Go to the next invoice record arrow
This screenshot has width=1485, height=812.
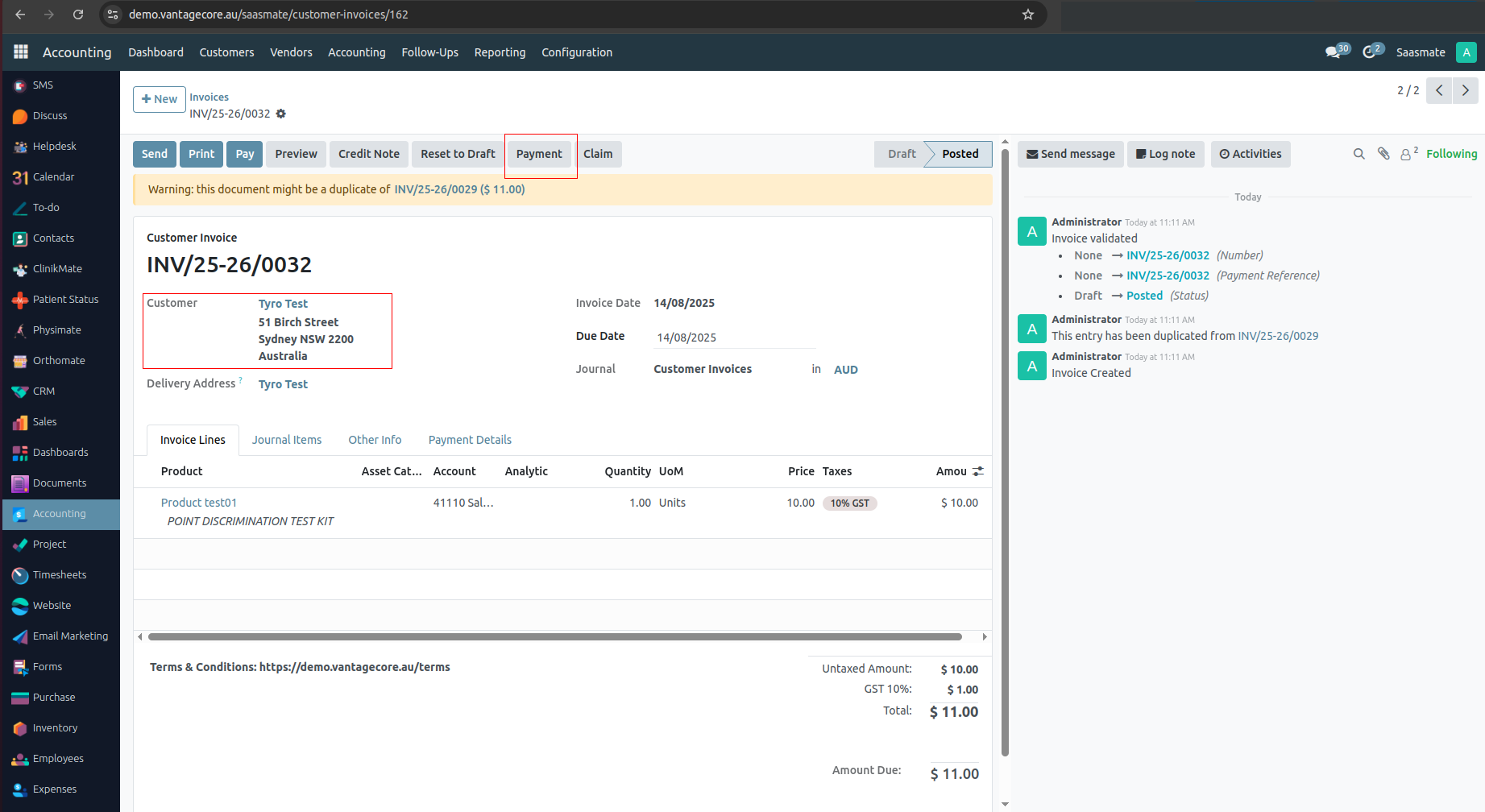(x=1466, y=90)
